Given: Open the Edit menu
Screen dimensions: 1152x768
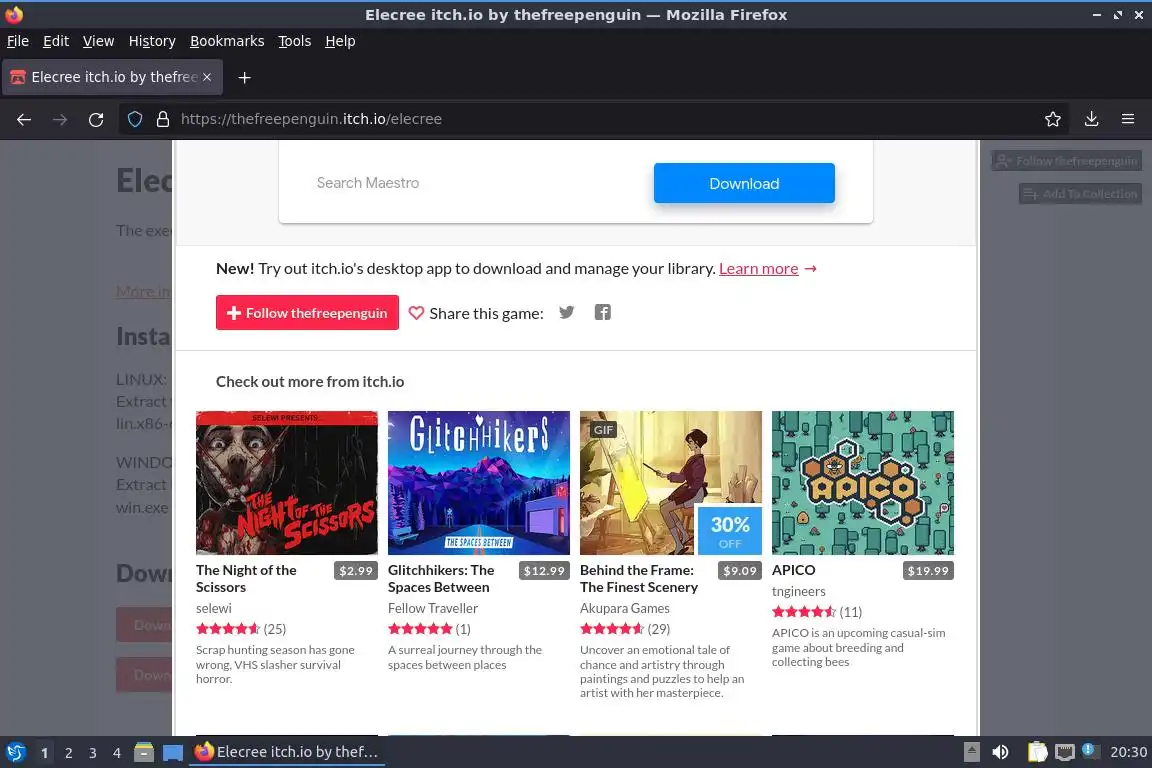Looking at the screenshot, I should pos(56,41).
